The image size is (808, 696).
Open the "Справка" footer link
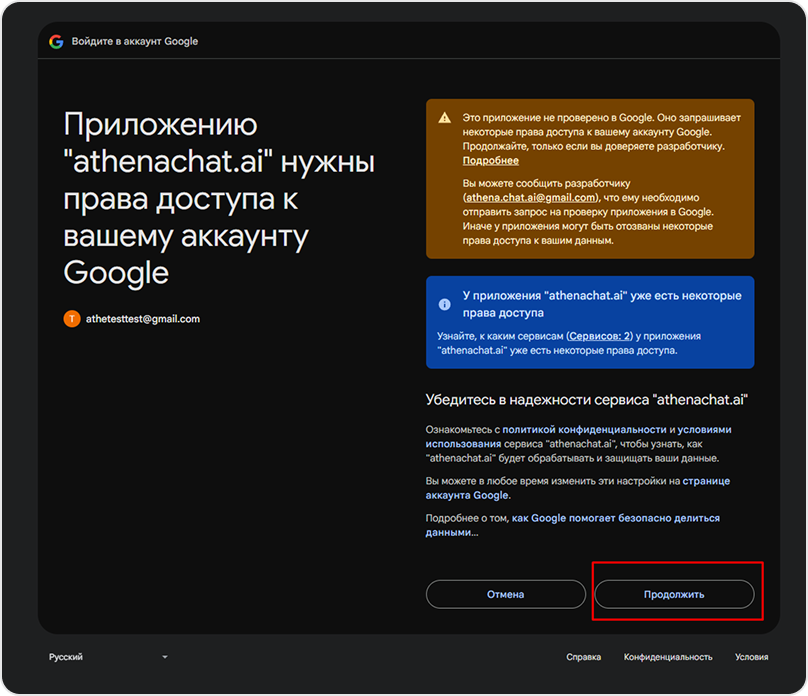pos(583,657)
